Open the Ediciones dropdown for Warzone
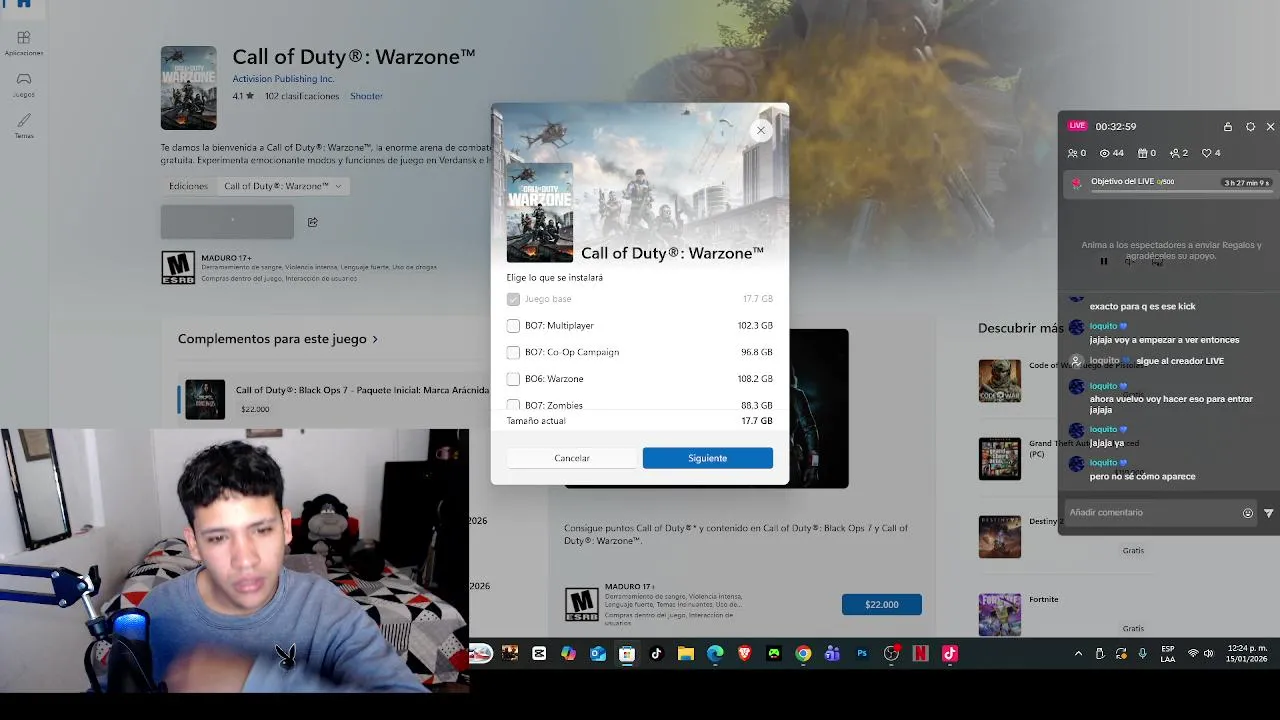The image size is (1280, 720). click(283, 186)
